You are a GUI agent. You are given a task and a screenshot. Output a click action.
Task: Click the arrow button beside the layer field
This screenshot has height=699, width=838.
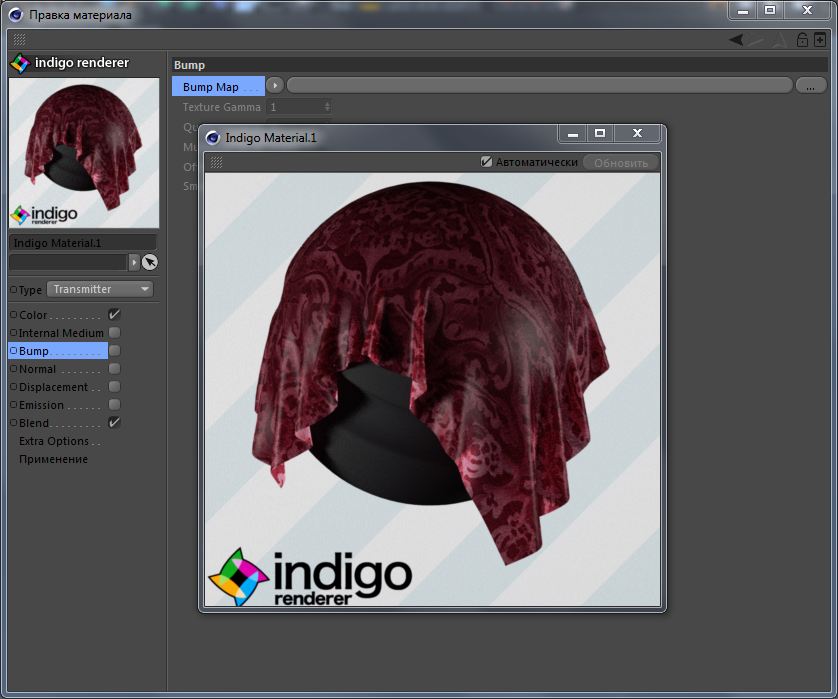134,262
